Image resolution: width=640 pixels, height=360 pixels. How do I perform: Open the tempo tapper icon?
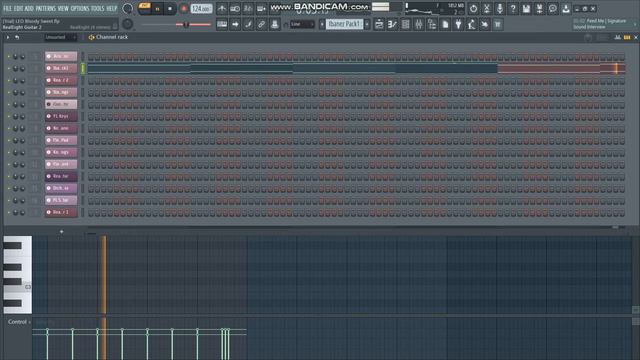click(x=471, y=24)
